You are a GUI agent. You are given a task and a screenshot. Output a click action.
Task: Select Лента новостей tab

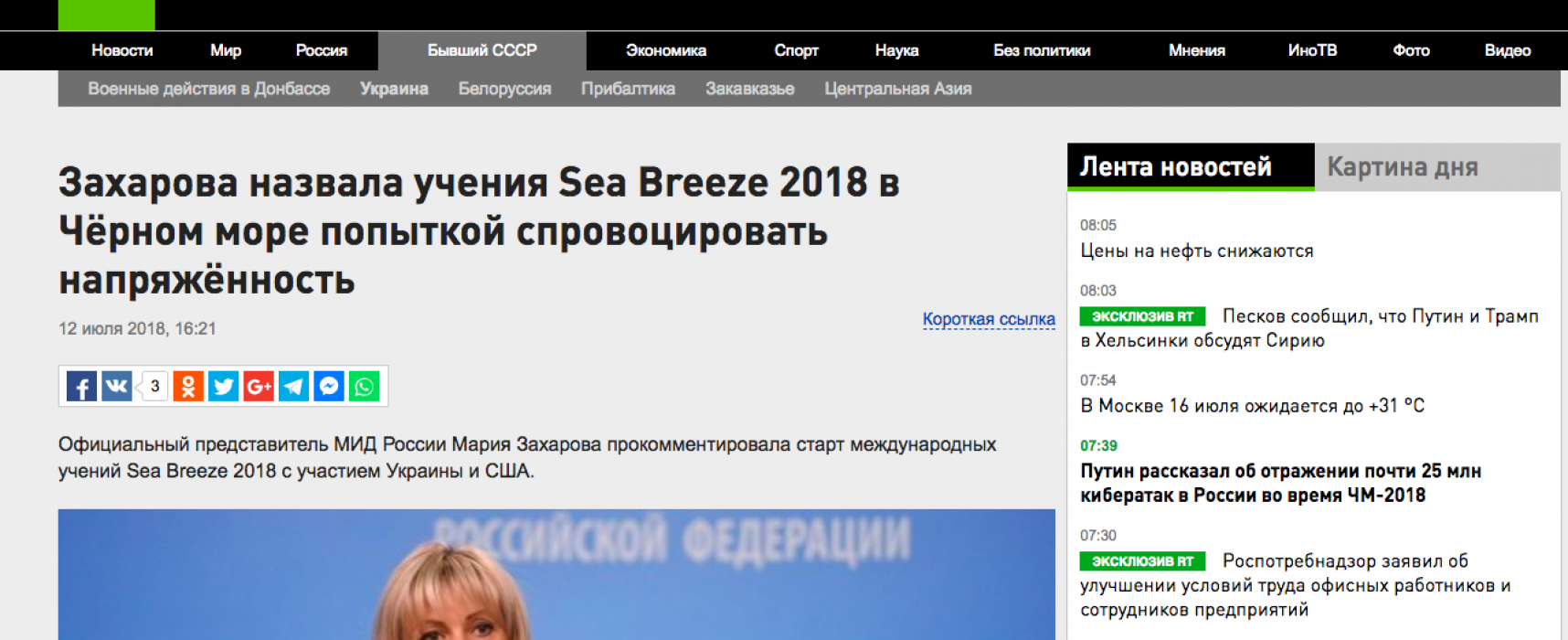[1191, 166]
